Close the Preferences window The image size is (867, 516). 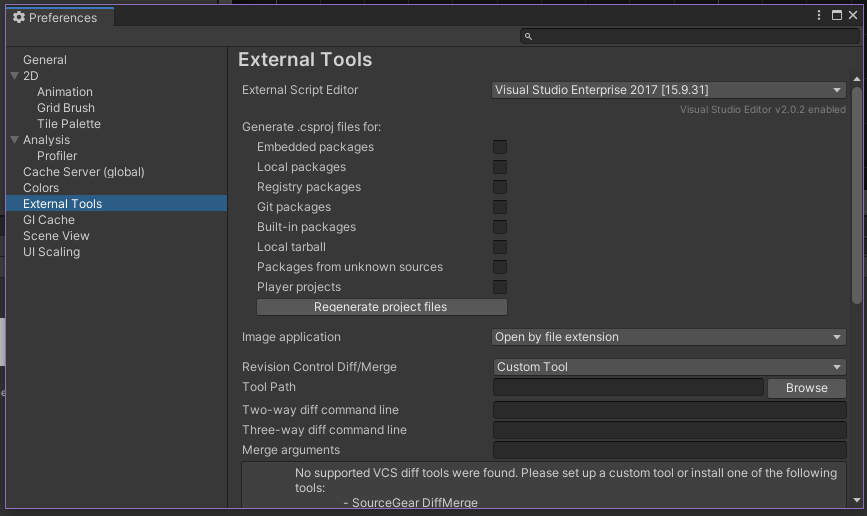click(855, 16)
